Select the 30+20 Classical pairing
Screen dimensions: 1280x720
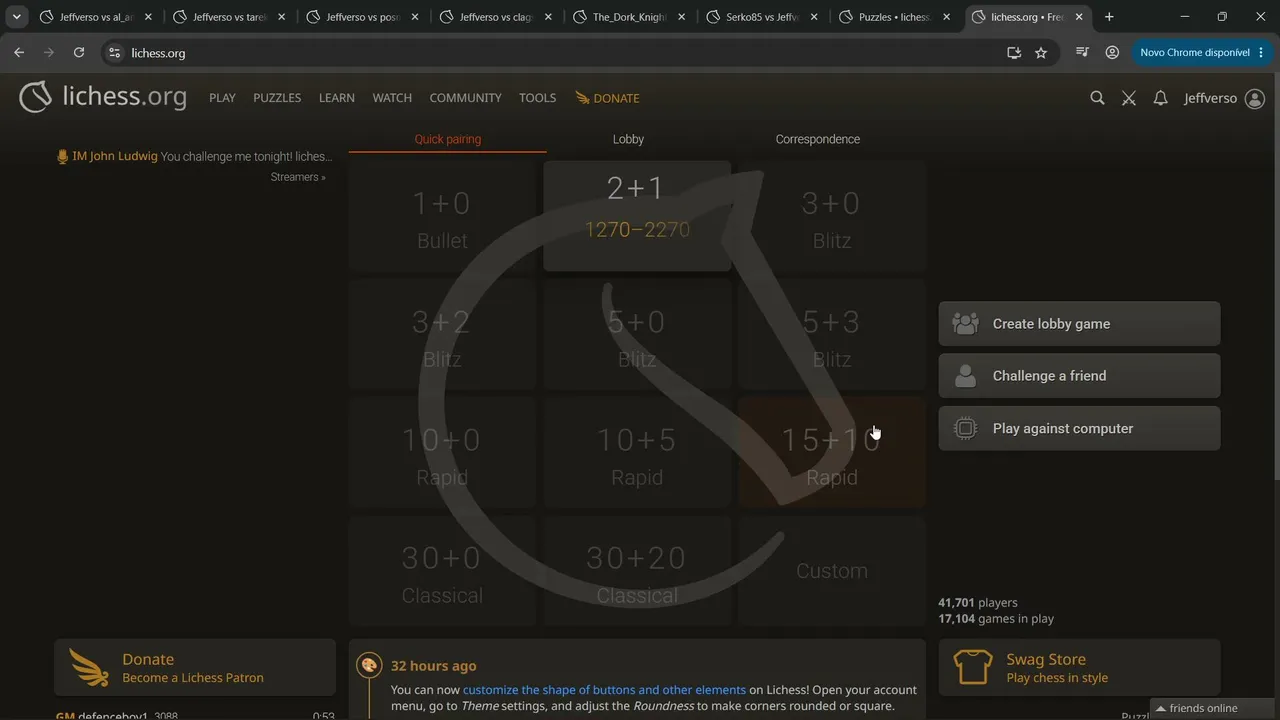tap(637, 571)
